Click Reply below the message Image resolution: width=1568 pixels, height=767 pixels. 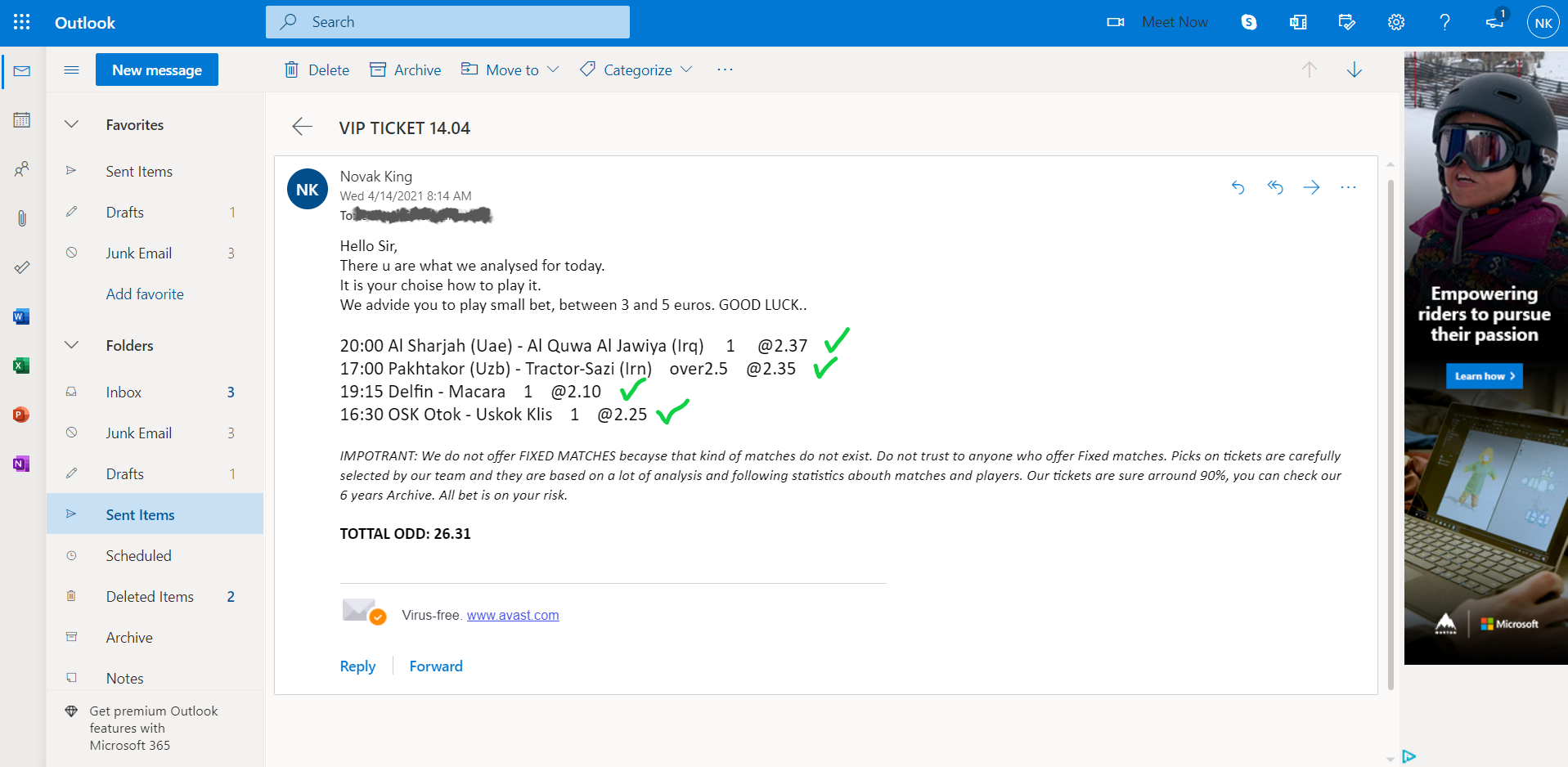pyautogui.click(x=357, y=666)
